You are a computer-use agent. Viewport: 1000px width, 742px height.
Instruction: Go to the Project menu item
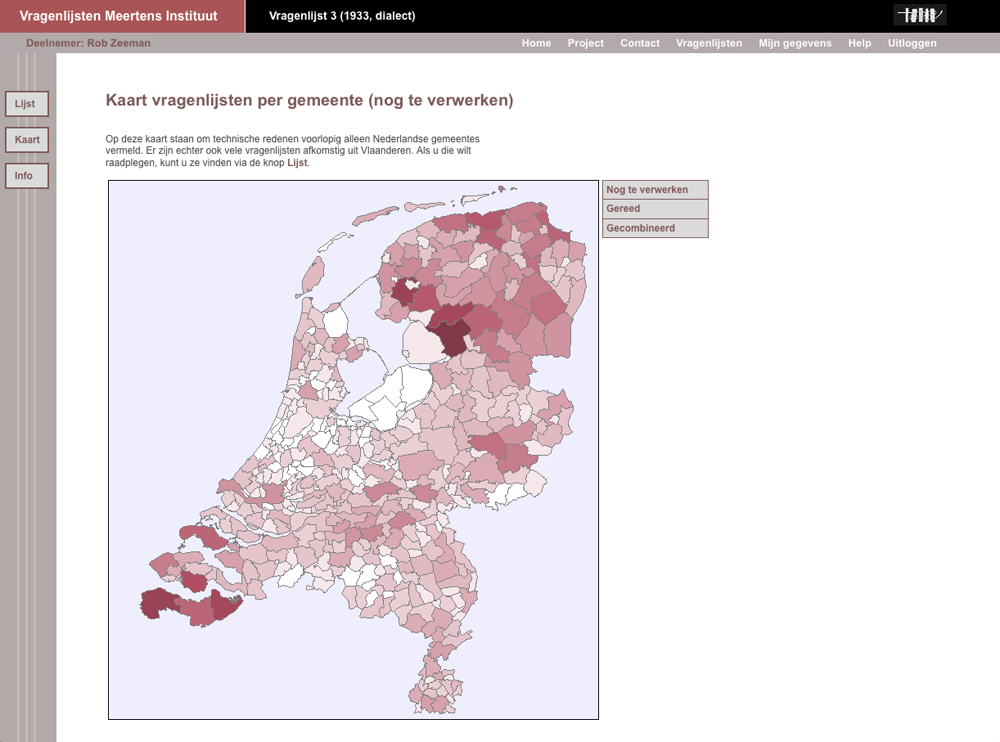click(x=585, y=43)
